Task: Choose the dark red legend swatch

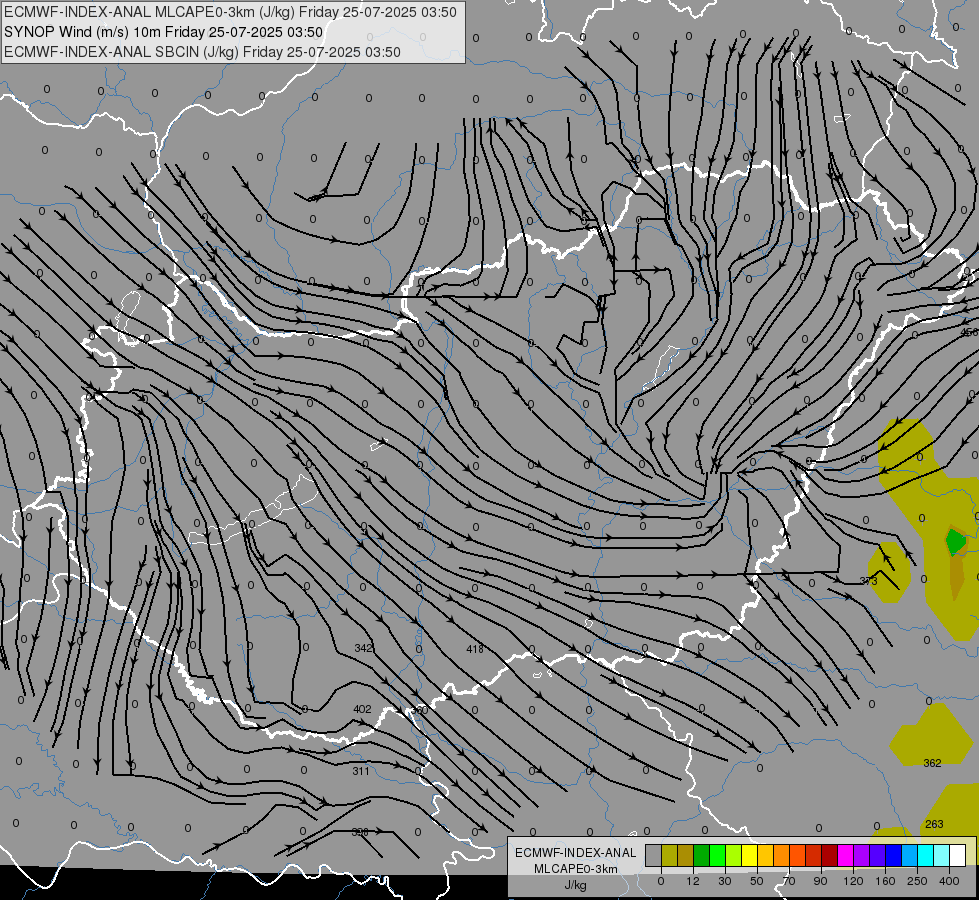Action: coord(830,855)
